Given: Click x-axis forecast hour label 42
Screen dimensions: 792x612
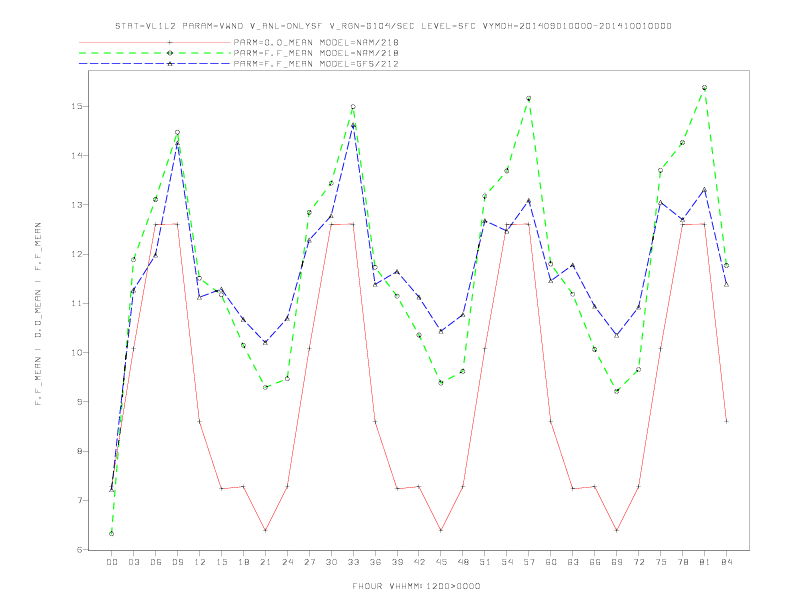Looking at the screenshot, I should click(419, 562).
